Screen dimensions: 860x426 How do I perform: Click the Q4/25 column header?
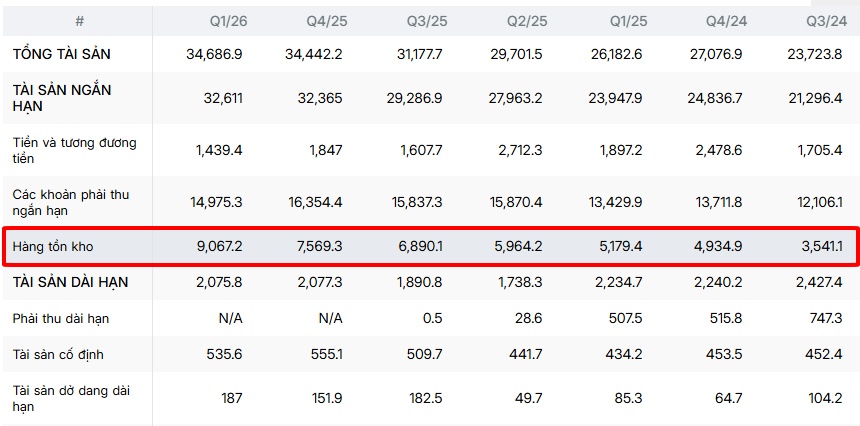pos(327,21)
